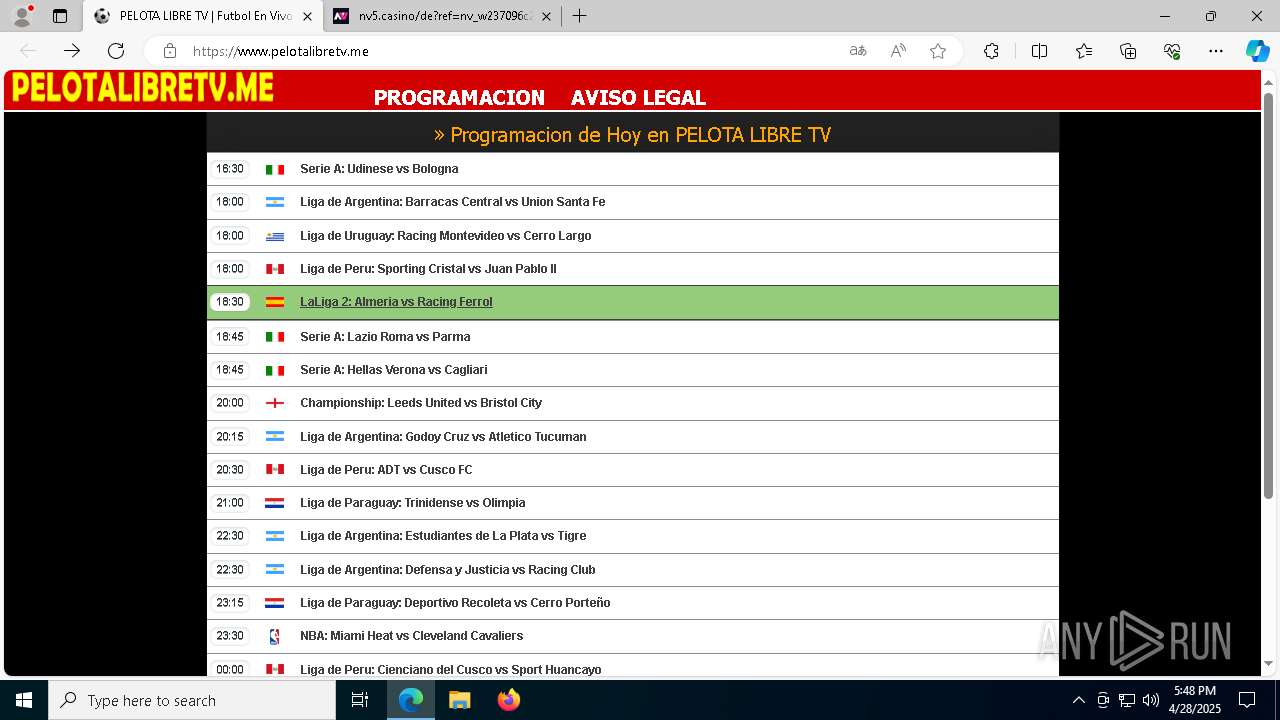Image resolution: width=1280 pixels, height=720 pixels.
Task: Open the volume tray icon
Action: [x=1151, y=700]
